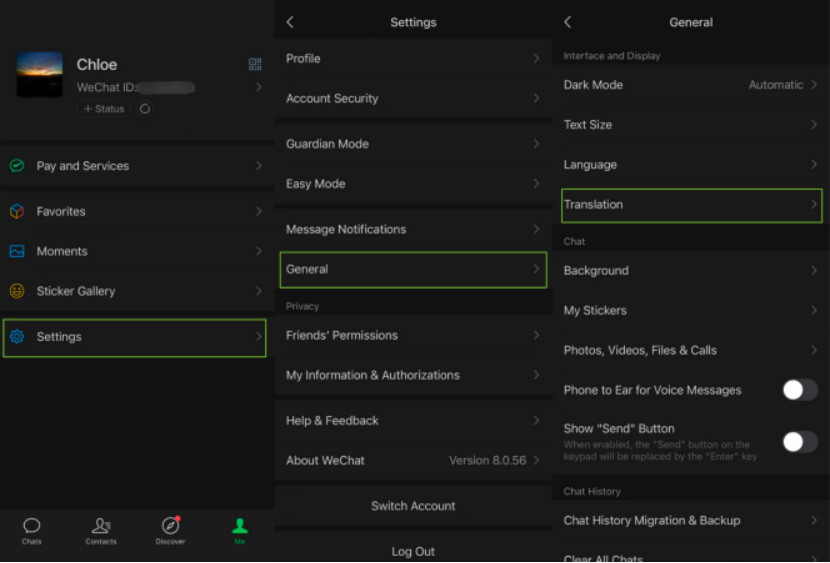Image resolution: width=830 pixels, height=563 pixels.
Task: Click the circle icon next to Status
Action: 145,109
